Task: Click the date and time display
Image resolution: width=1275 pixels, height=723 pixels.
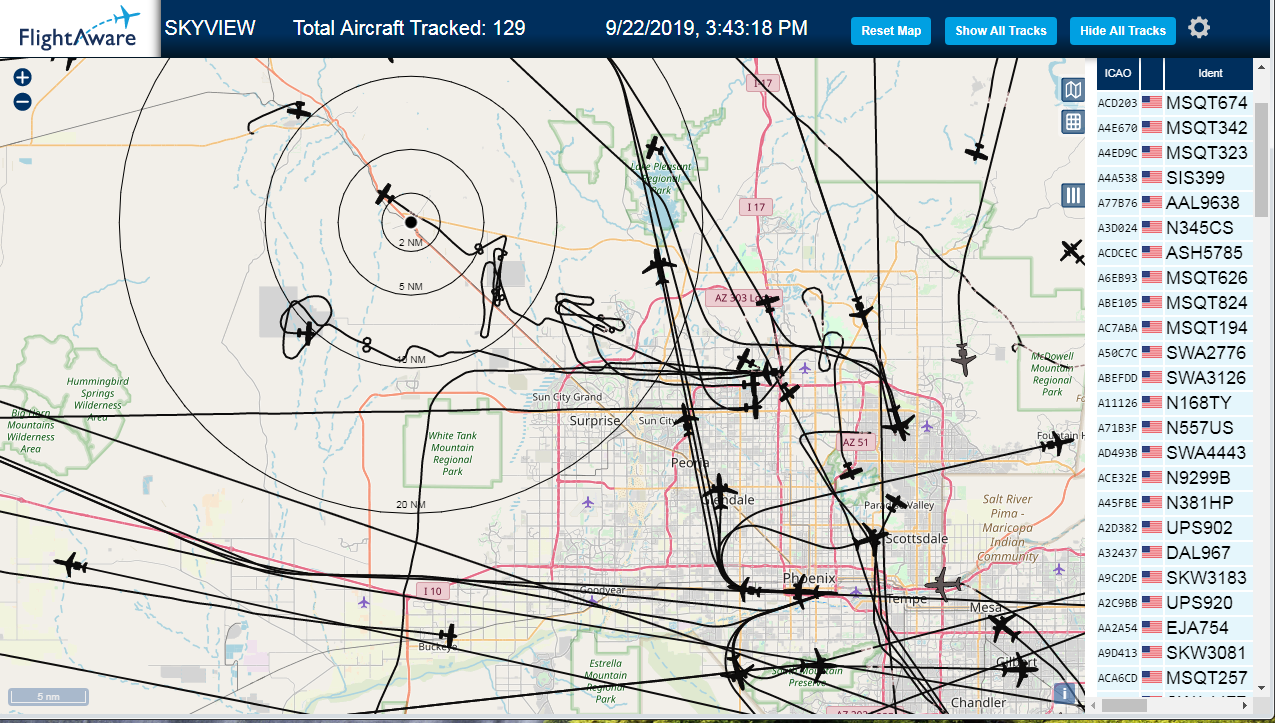Action: (707, 28)
